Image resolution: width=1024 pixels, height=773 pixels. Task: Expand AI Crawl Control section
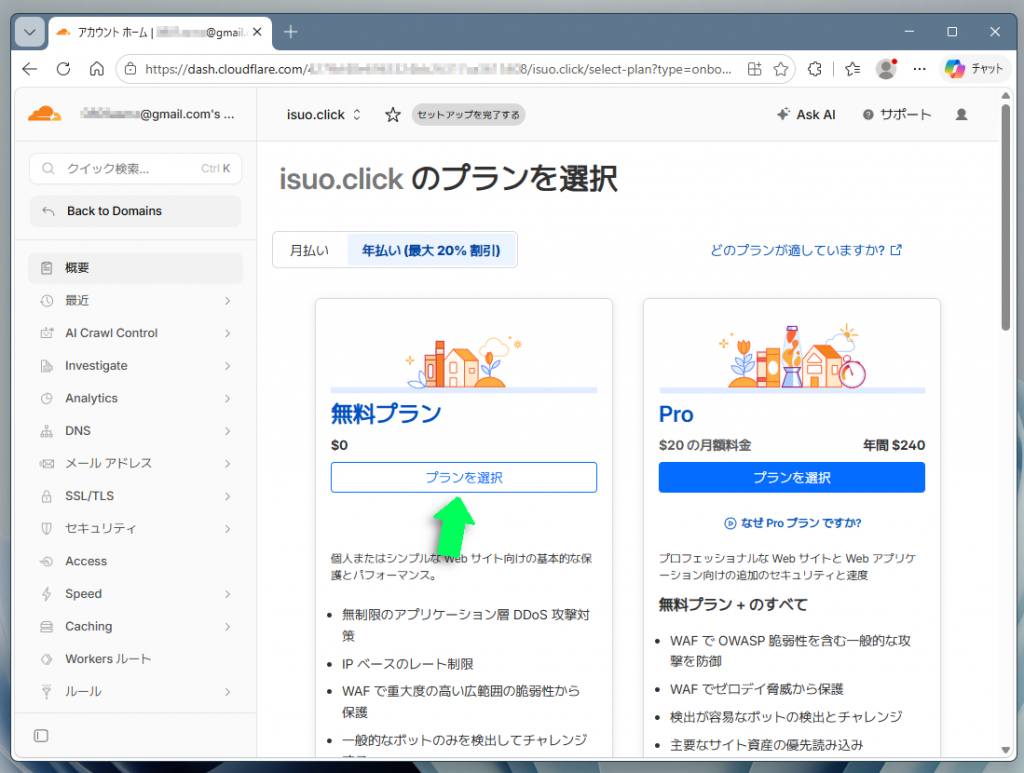tap(135, 333)
